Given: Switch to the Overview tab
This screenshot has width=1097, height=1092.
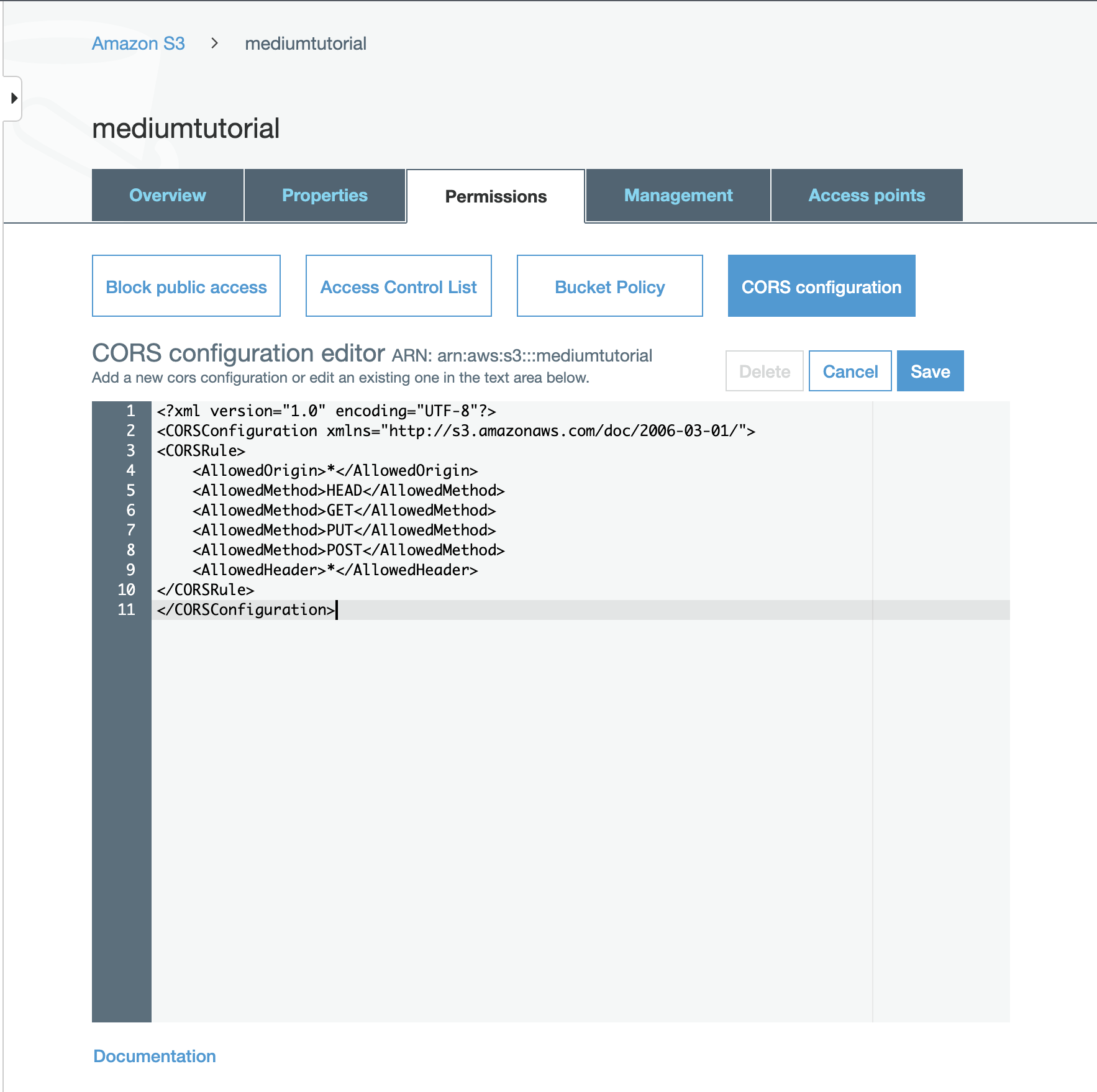Looking at the screenshot, I should point(168,195).
